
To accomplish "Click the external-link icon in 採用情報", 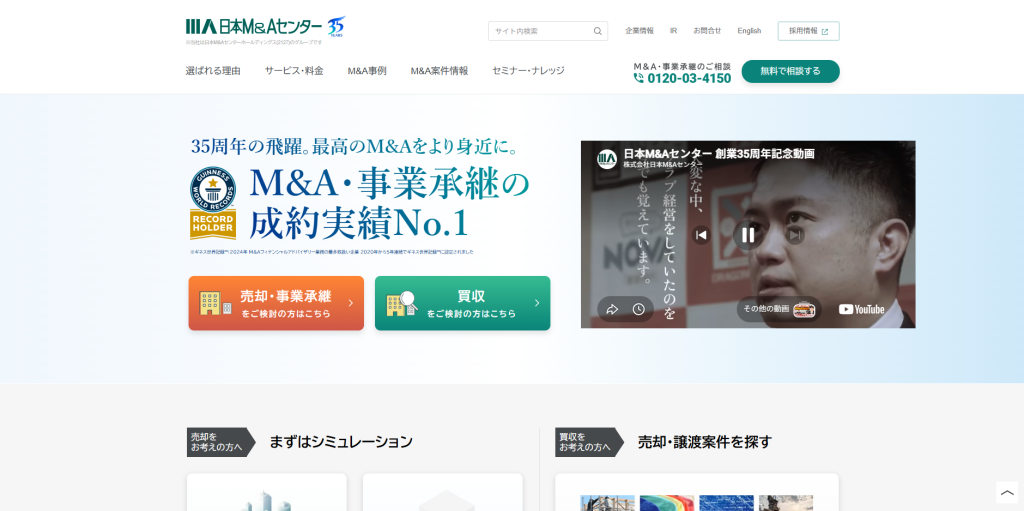I will (x=825, y=31).
